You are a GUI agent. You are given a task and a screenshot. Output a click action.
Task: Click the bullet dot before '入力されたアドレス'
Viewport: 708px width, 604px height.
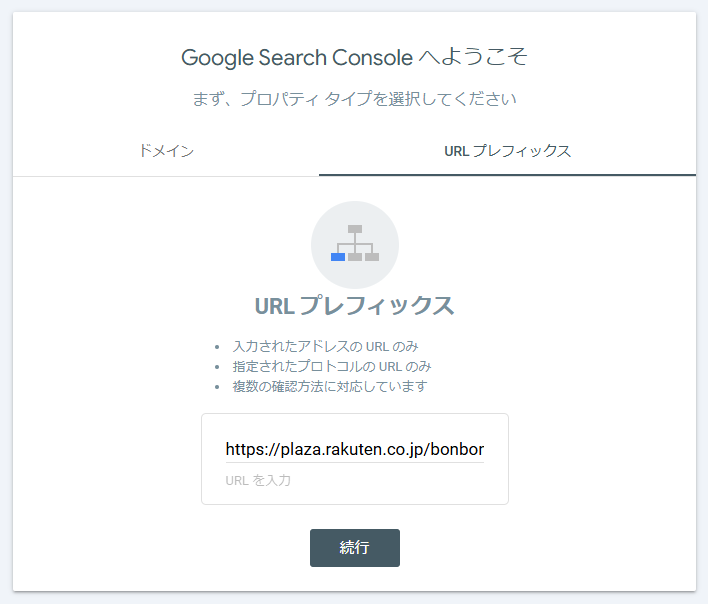point(216,347)
